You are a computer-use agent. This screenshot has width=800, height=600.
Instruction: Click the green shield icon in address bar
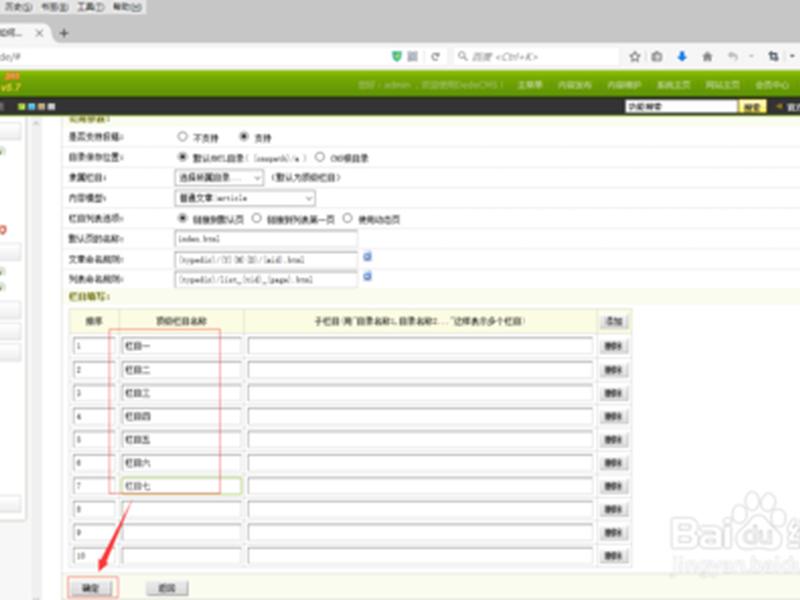(396, 56)
